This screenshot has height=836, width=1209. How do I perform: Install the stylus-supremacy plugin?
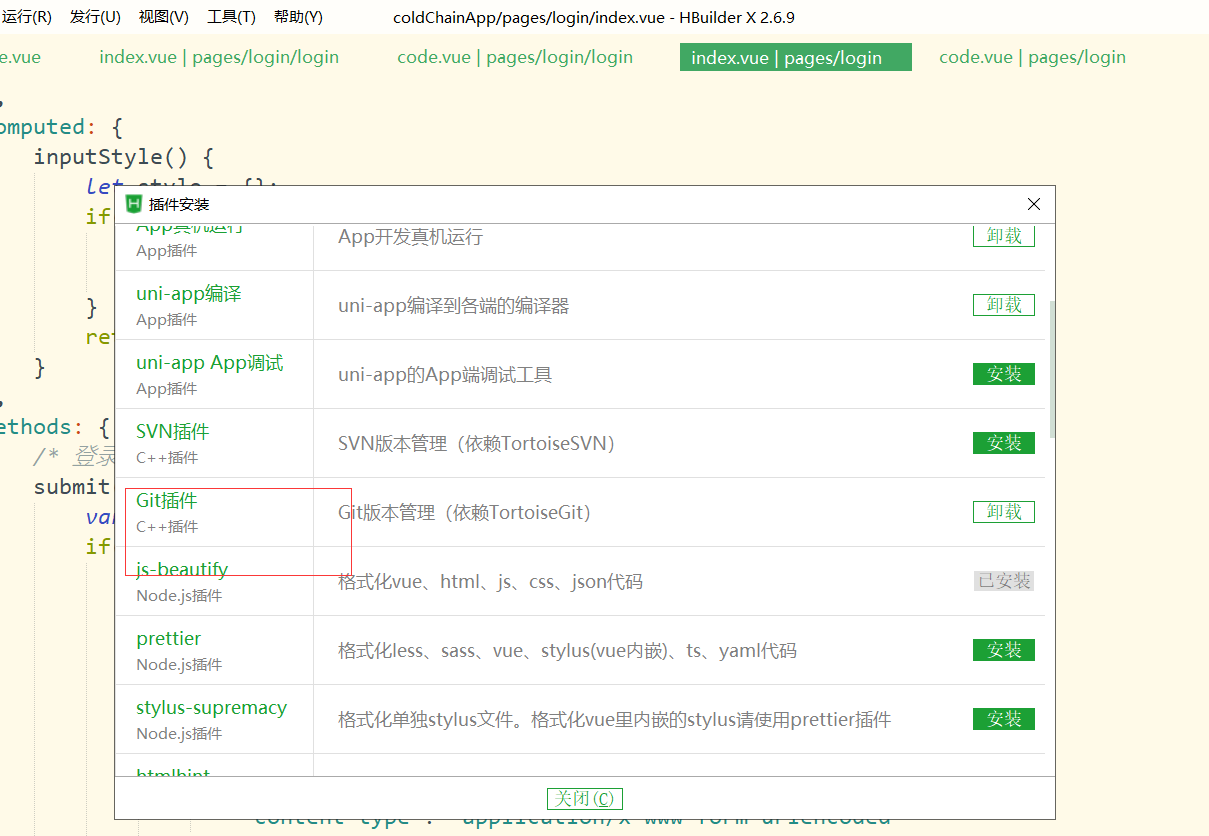point(1003,719)
